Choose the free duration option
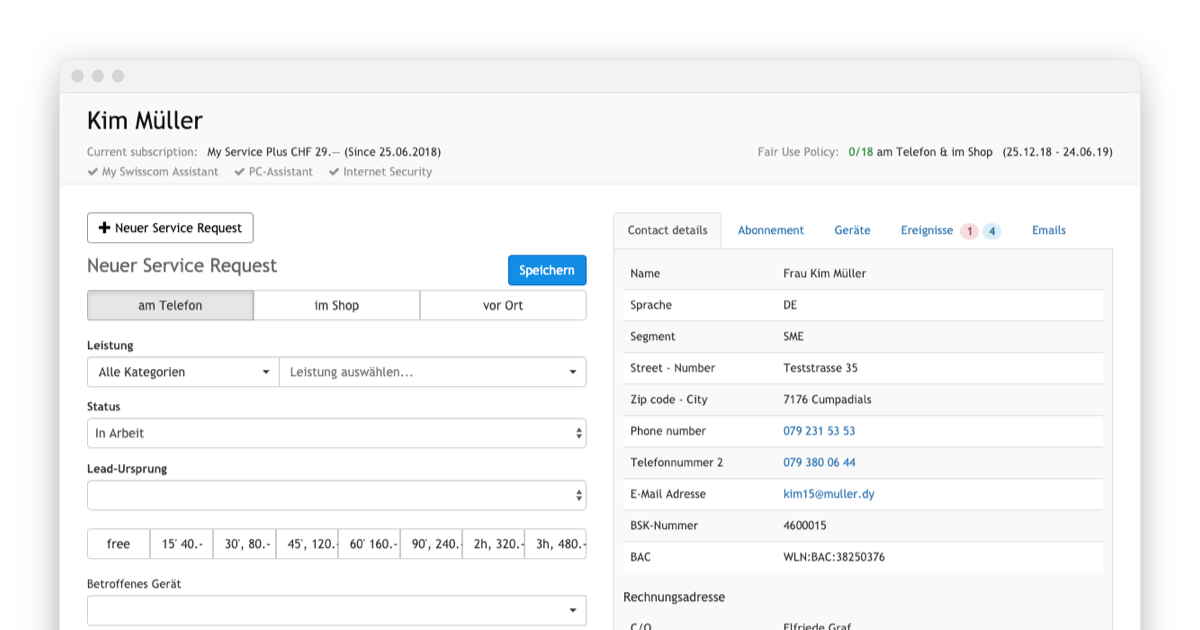Image resolution: width=1200 pixels, height=630 pixels. click(x=118, y=544)
